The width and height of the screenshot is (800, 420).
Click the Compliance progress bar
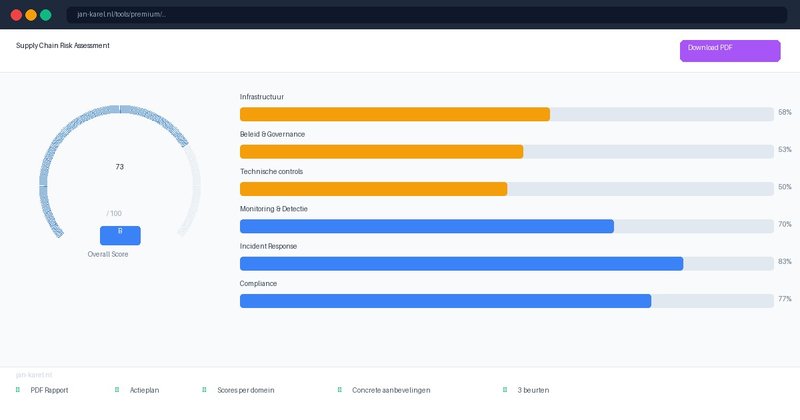[x=445, y=301]
